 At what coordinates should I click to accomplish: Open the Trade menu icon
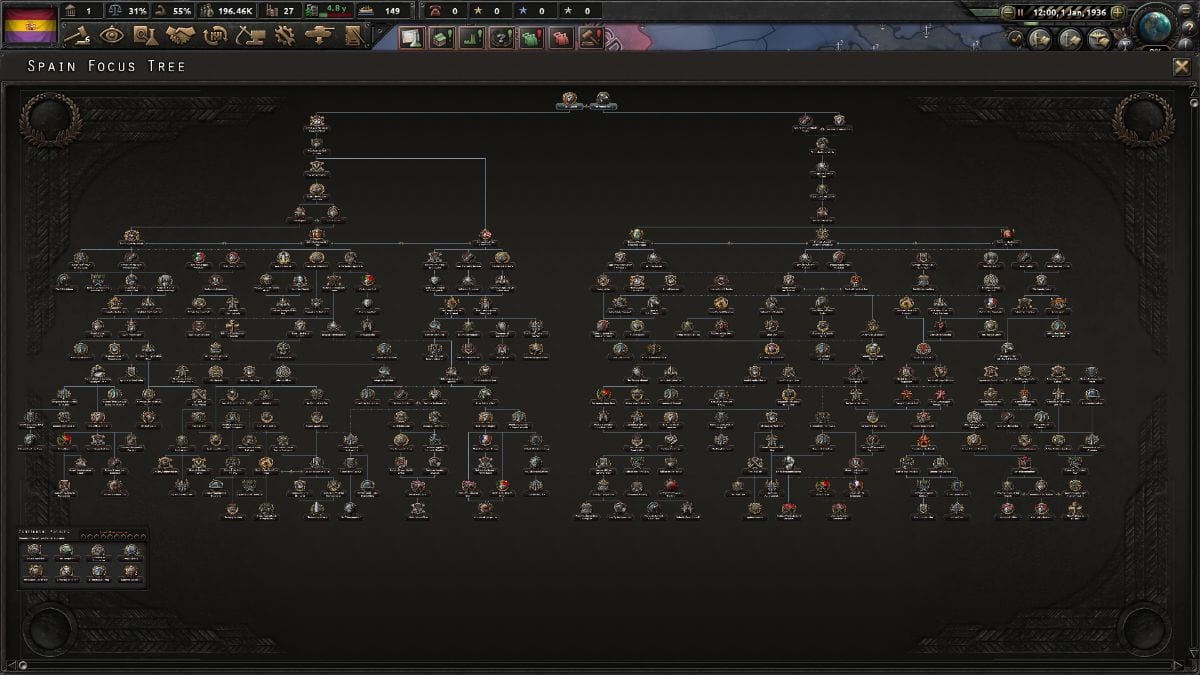tap(215, 37)
